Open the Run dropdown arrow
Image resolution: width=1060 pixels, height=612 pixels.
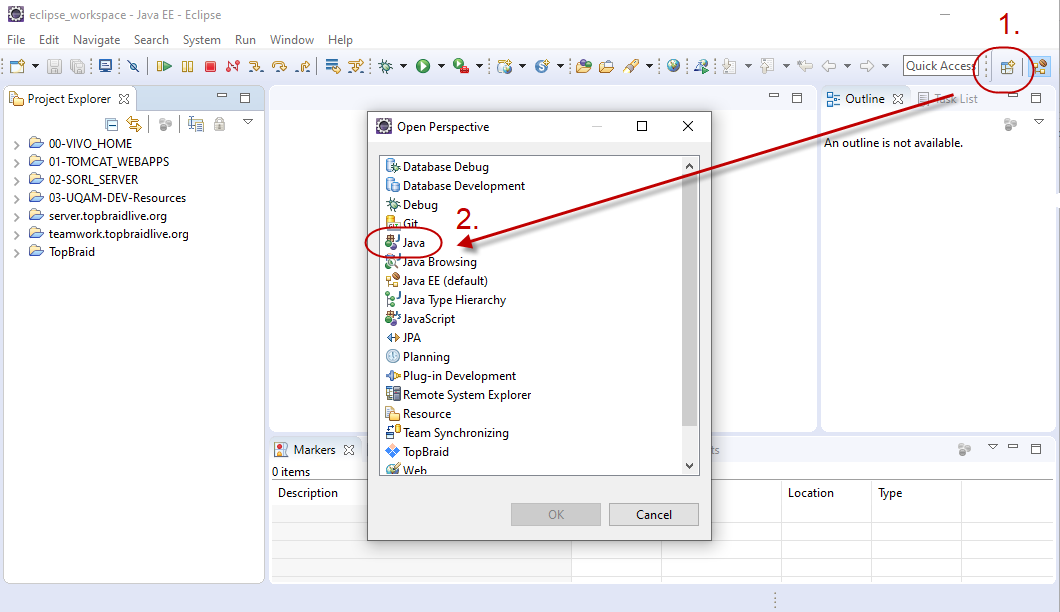(441, 66)
